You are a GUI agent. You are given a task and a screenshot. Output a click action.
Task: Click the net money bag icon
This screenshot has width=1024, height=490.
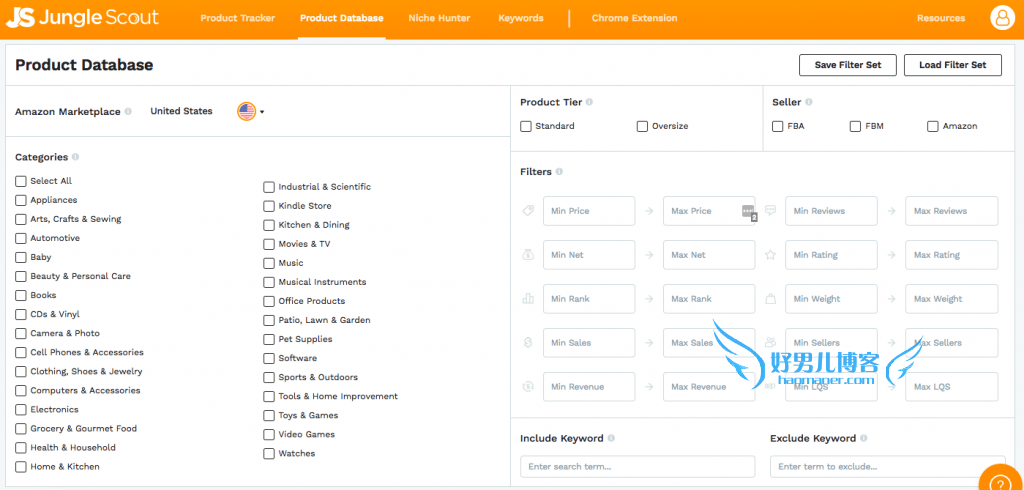(528, 255)
